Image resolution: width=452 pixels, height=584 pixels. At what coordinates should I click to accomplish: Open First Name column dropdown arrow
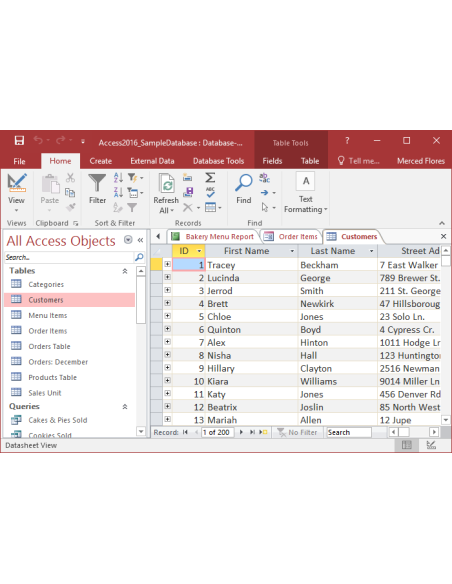[292, 251]
